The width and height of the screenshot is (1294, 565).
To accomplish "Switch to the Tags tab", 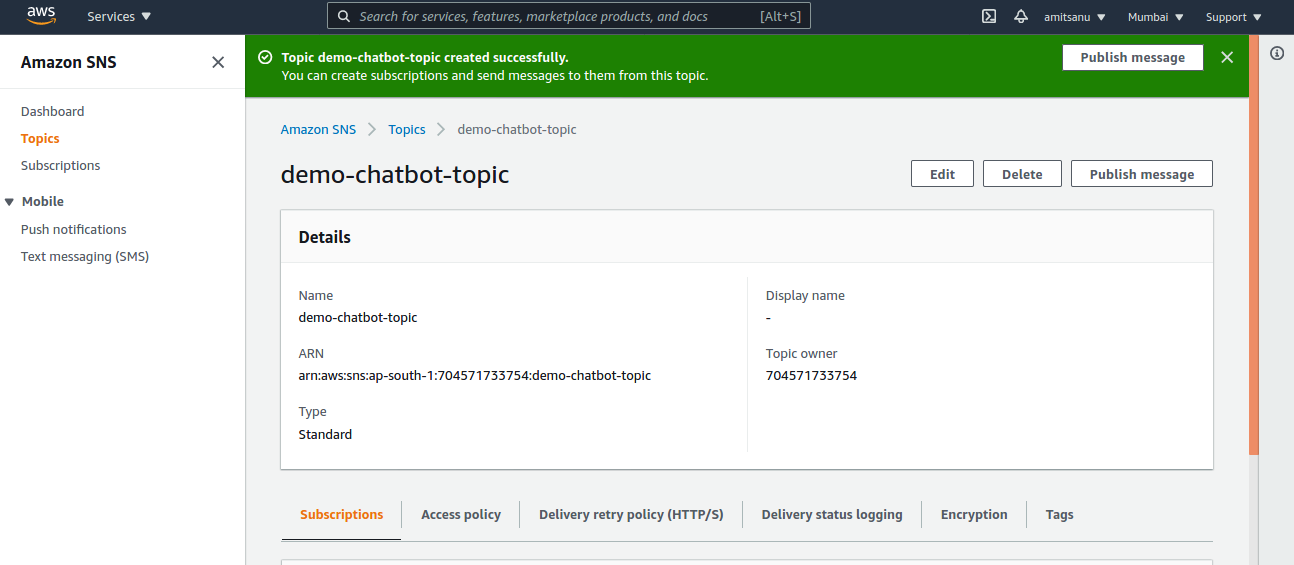I will (x=1059, y=514).
